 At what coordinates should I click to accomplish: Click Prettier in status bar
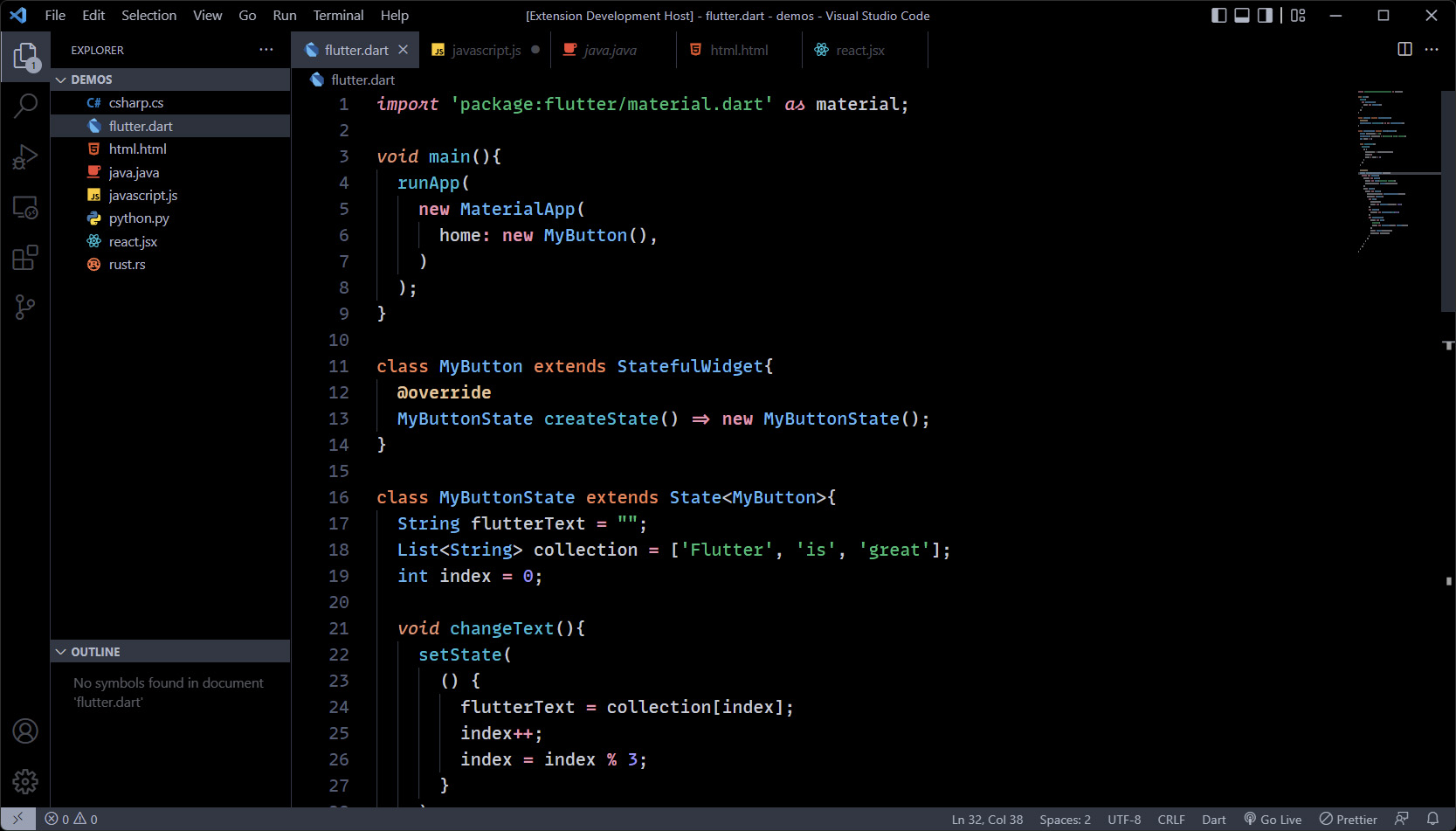1348,819
